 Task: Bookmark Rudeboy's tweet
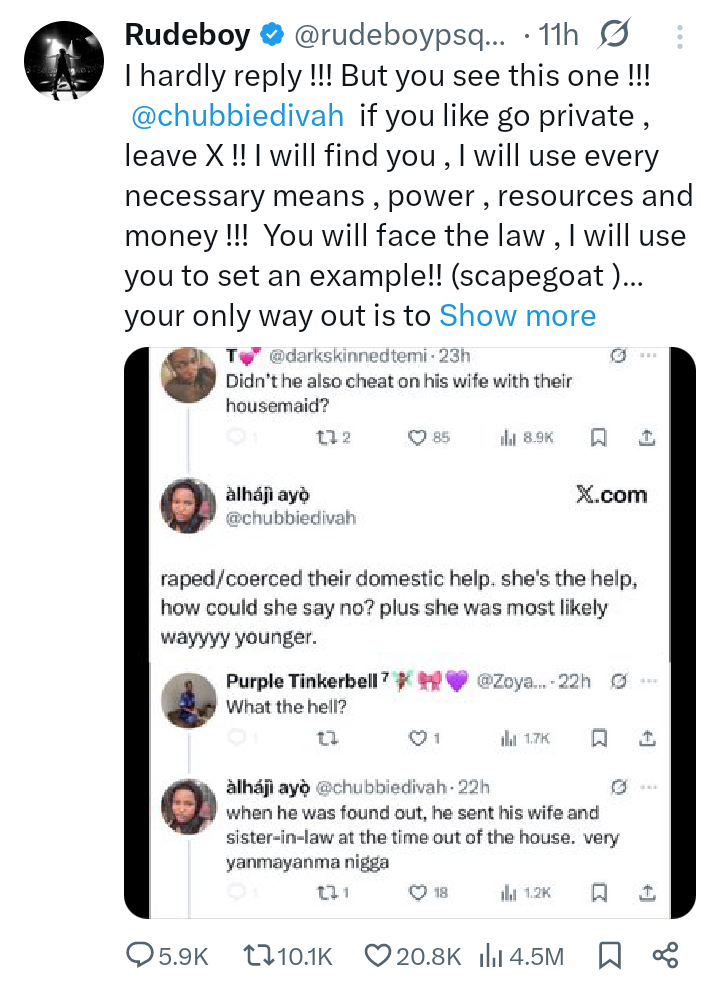pyautogui.click(x=609, y=956)
